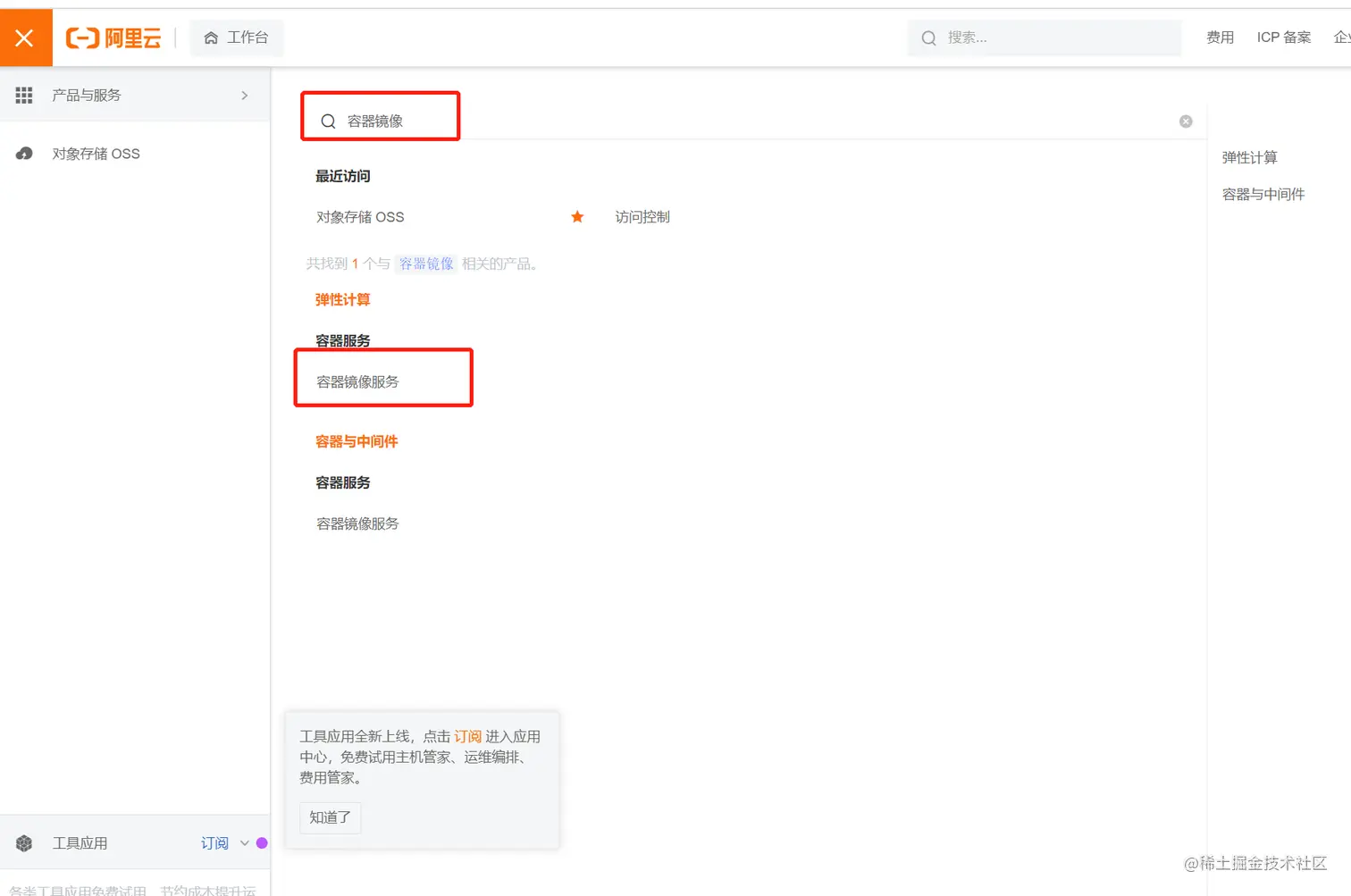The width and height of the screenshot is (1351, 896).
Task: Click the blue 订阅 link beside 工具应用
Action: (214, 843)
